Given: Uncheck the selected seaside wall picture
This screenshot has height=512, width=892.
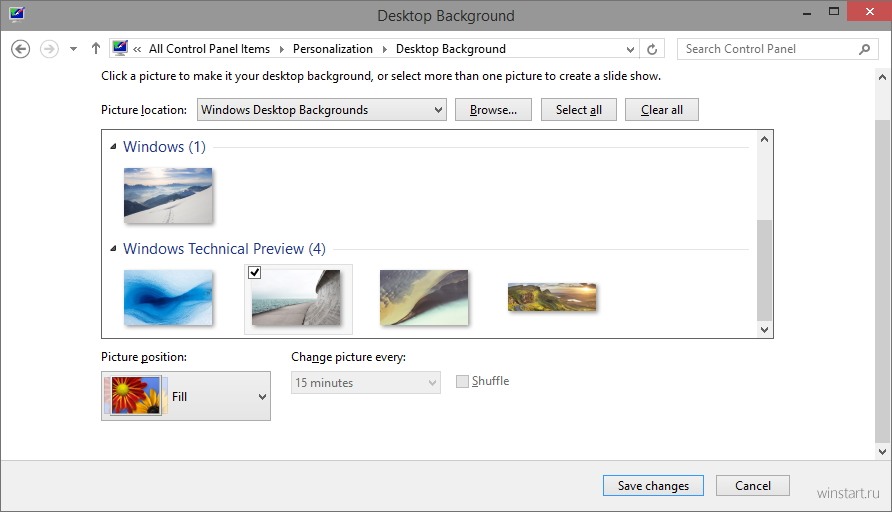Looking at the screenshot, I should [254, 272].
